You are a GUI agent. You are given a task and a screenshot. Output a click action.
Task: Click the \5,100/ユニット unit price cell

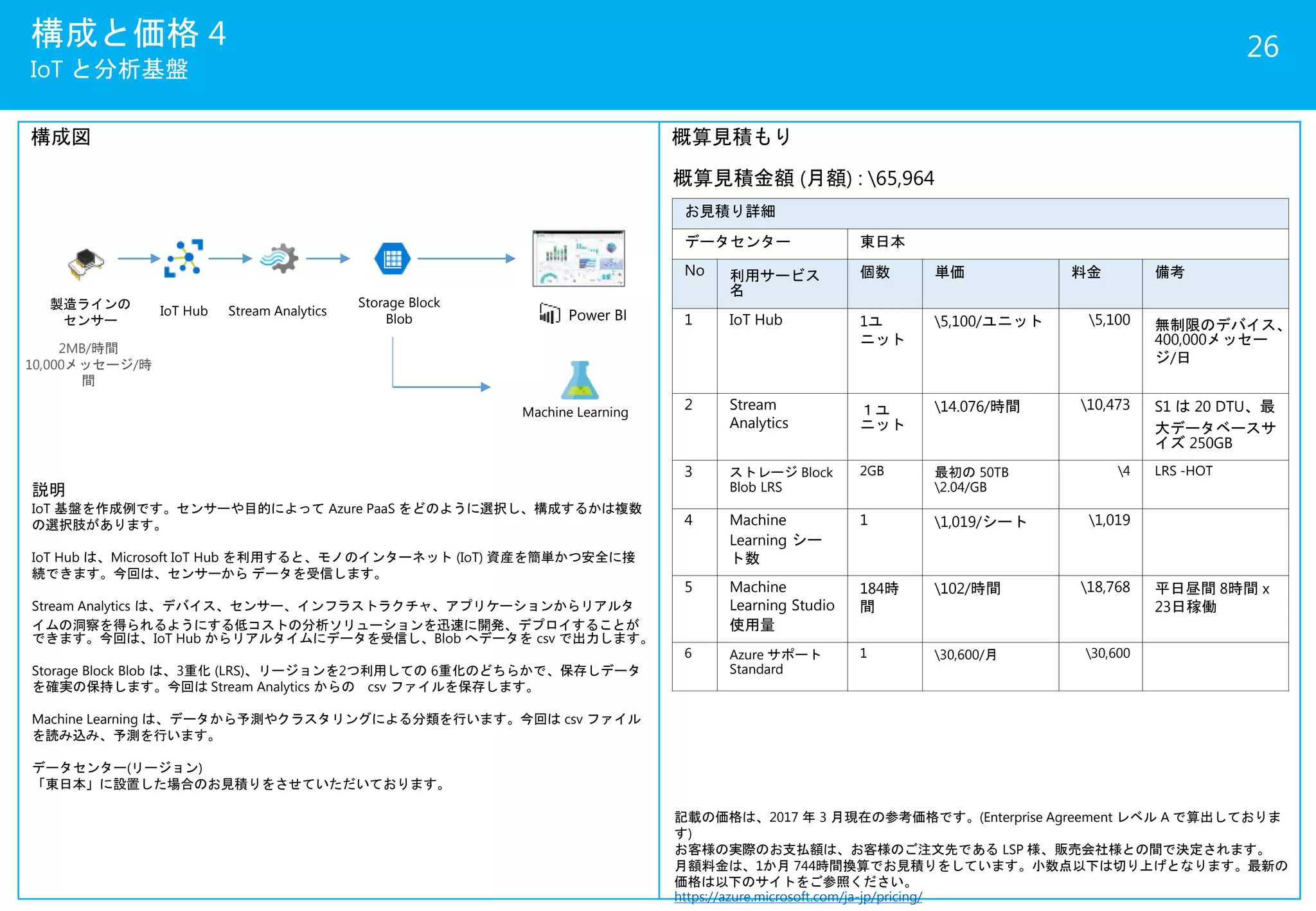[x=990, y=351]
